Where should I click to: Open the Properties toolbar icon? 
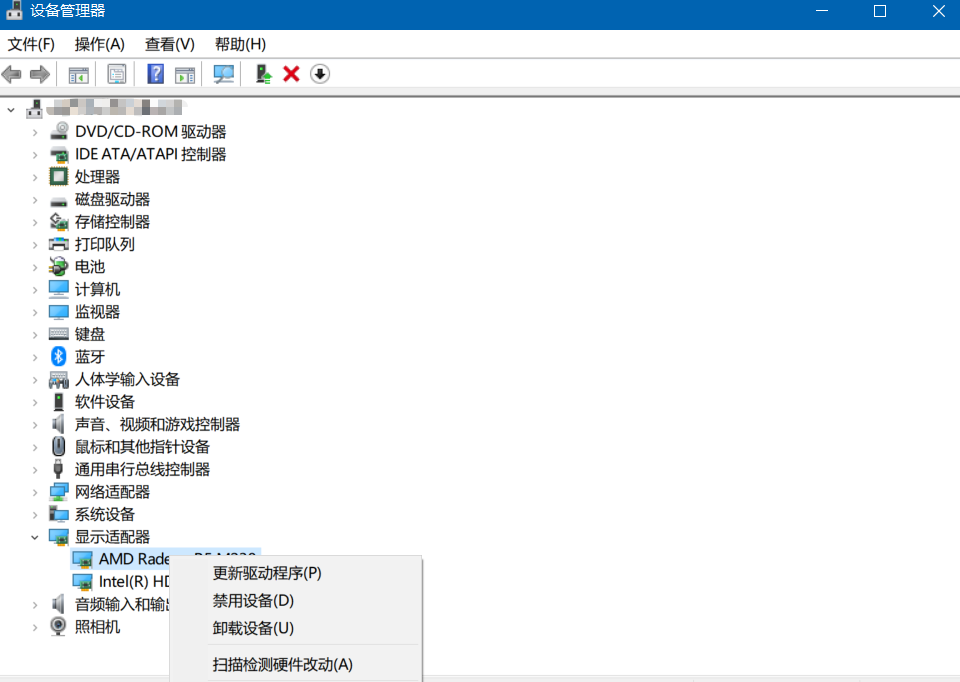(x=116, y=73)
